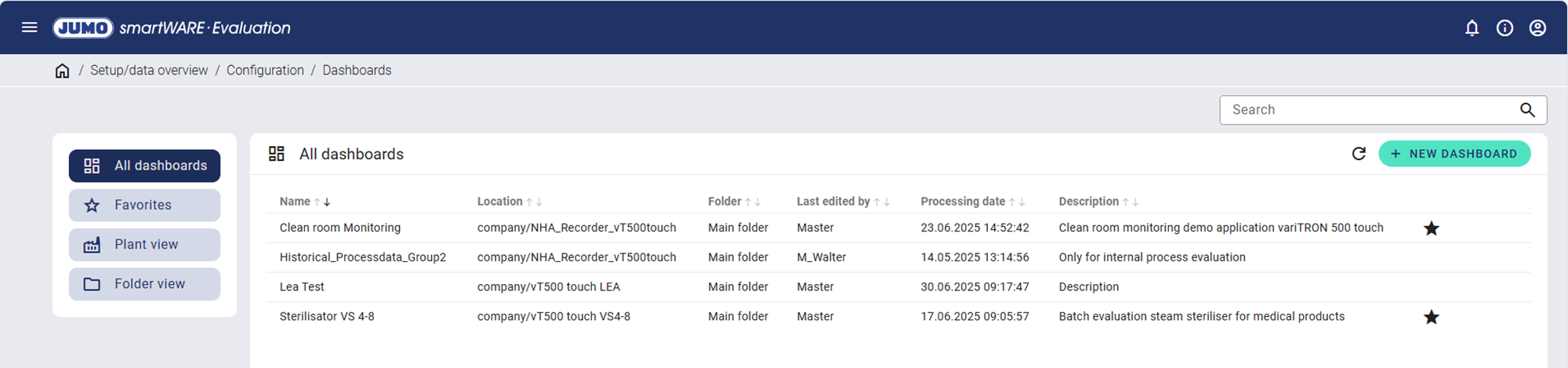Go to home via breadcrumb house icon

point(62,71)
